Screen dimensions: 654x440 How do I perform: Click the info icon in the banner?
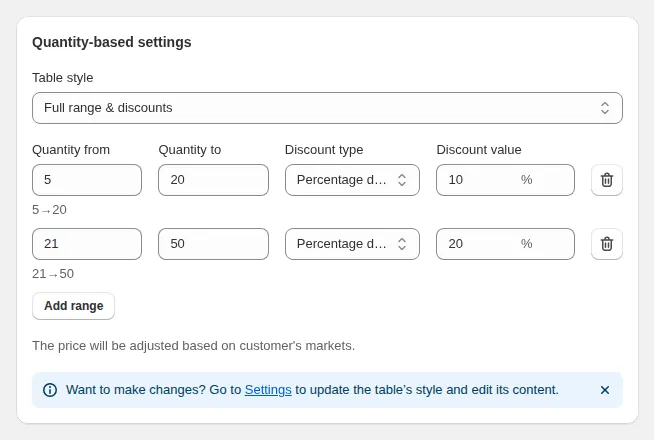point(50,390)
